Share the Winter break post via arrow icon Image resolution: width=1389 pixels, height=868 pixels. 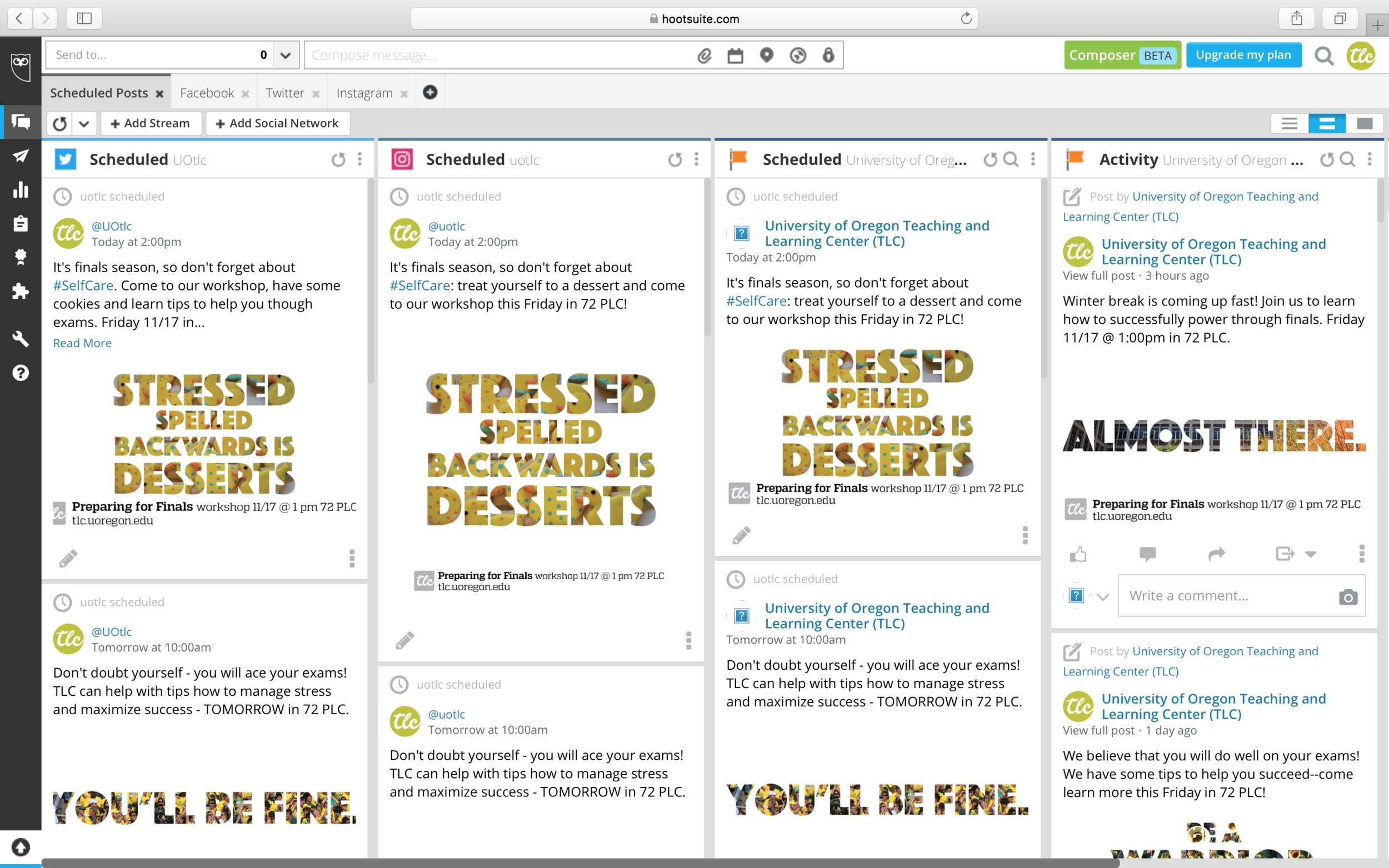coord(1217,554)
